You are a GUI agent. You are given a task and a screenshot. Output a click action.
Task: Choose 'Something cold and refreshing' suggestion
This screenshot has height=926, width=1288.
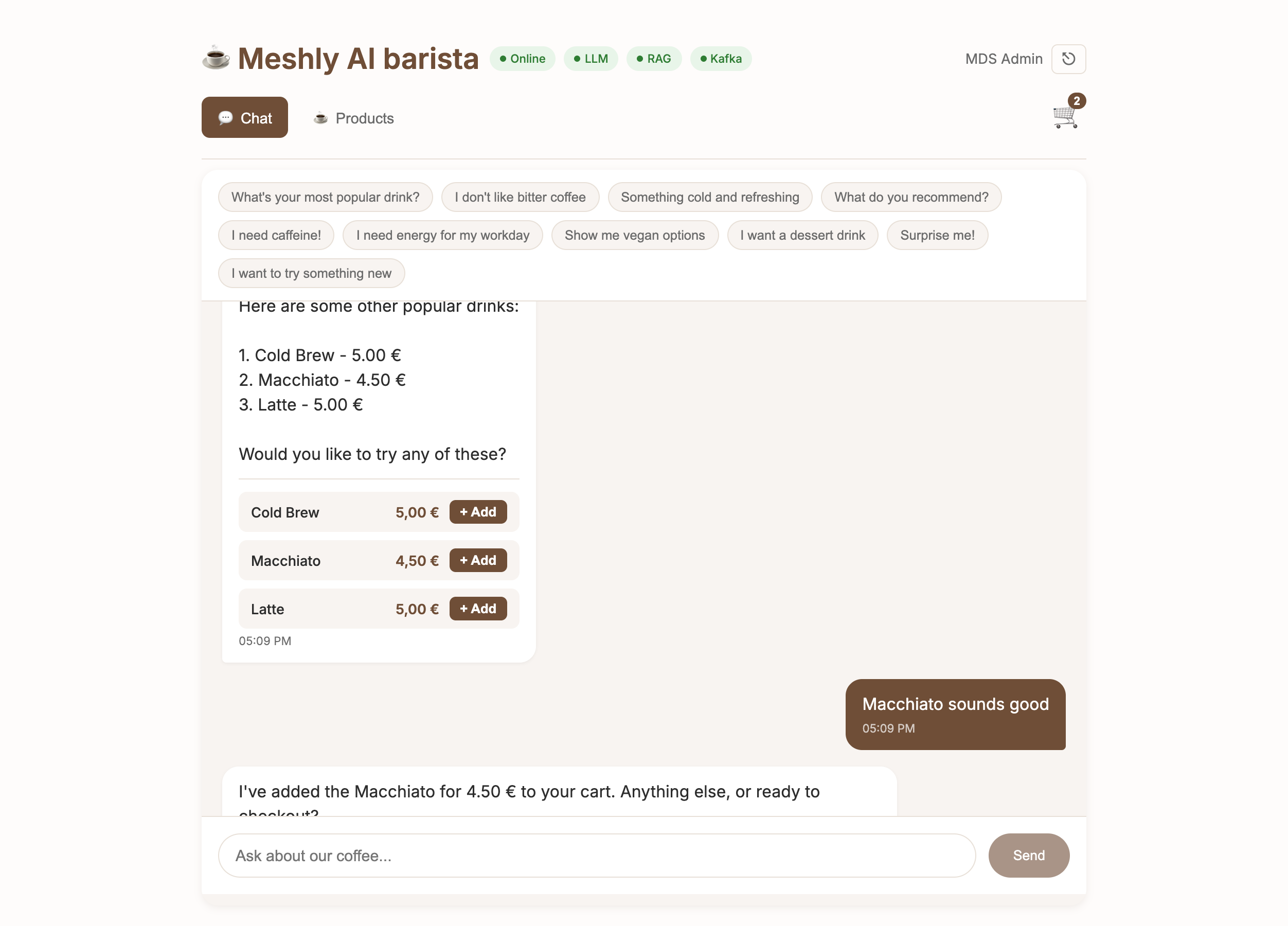(x=710, y=197)
